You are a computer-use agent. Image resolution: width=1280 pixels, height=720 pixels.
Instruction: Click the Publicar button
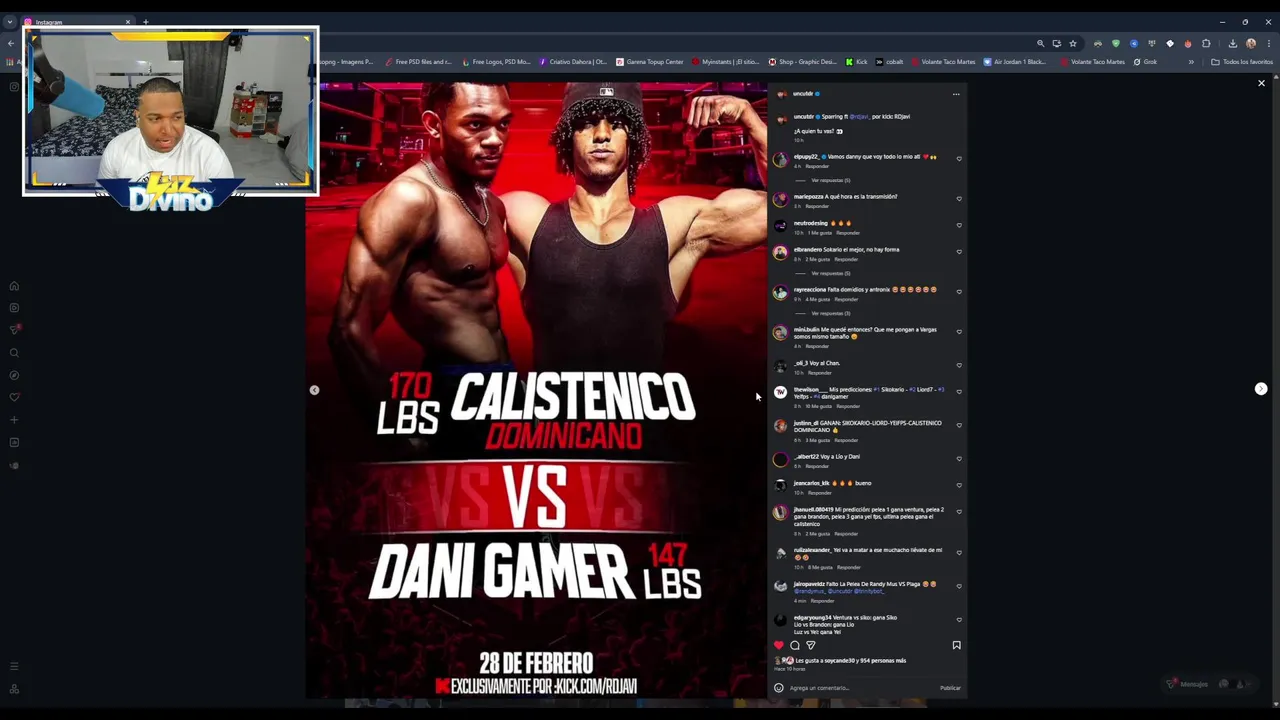pyautogui.click(x=950, y=688)
